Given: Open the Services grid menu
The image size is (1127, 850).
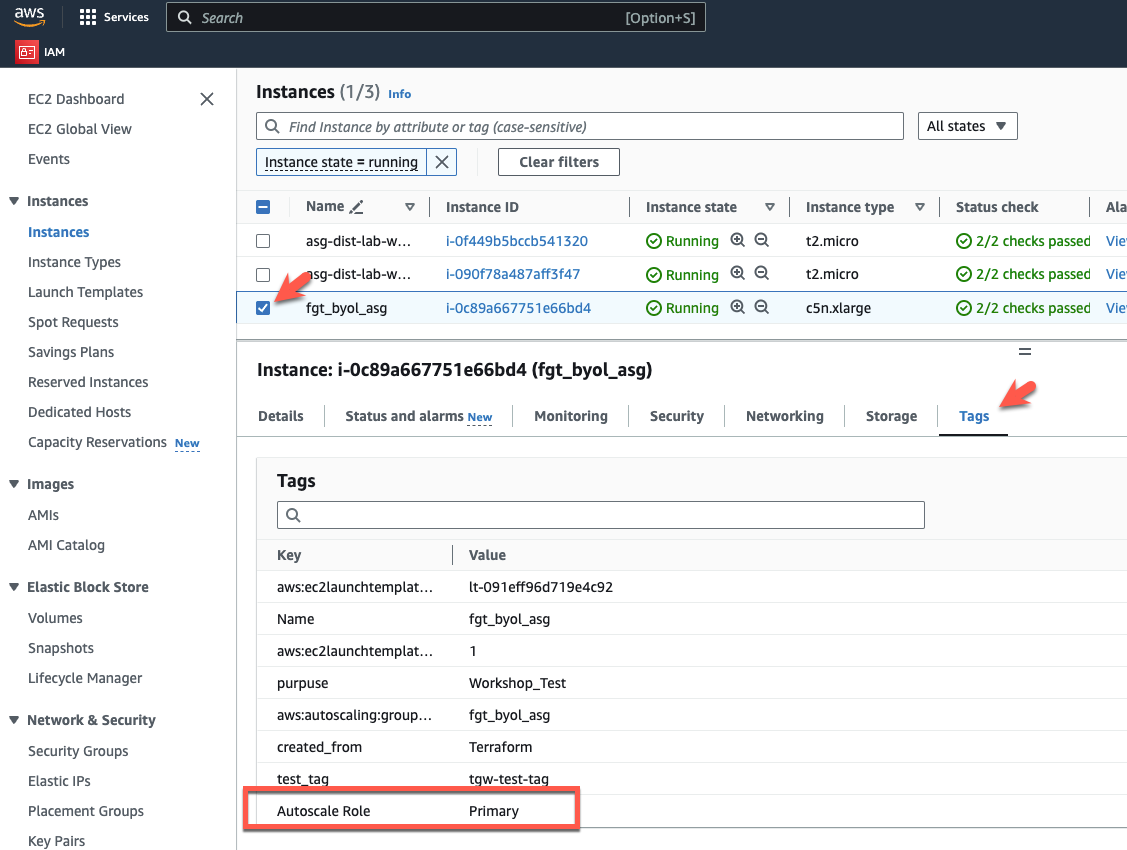Looking at the screenshot, I should coord(114,17).
